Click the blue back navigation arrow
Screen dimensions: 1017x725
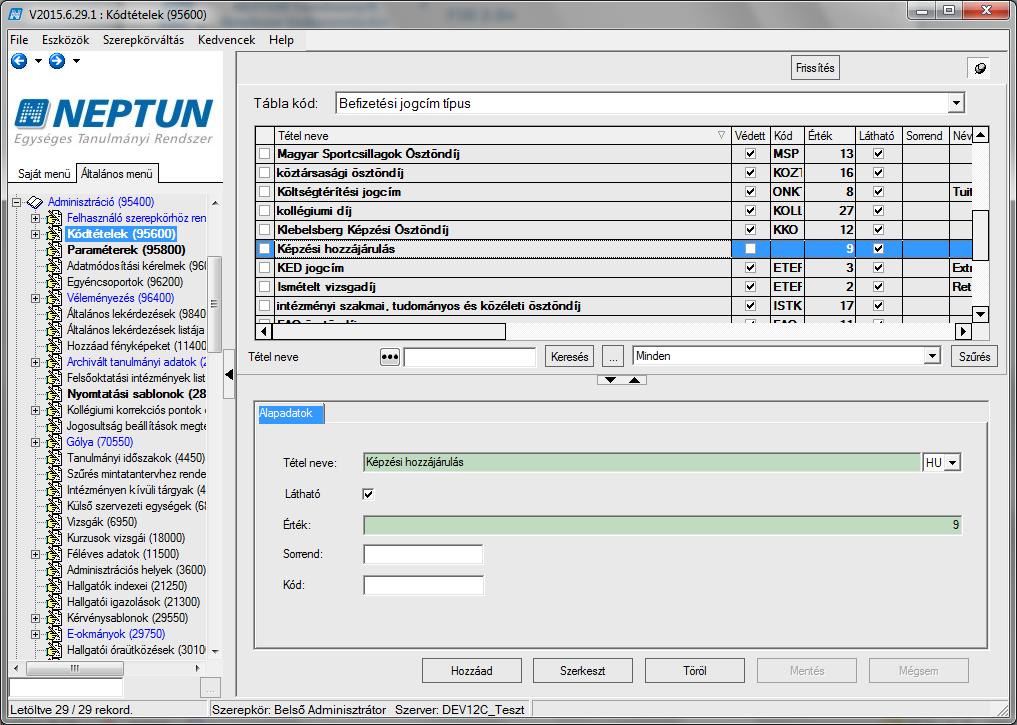(x=19, y=61)
